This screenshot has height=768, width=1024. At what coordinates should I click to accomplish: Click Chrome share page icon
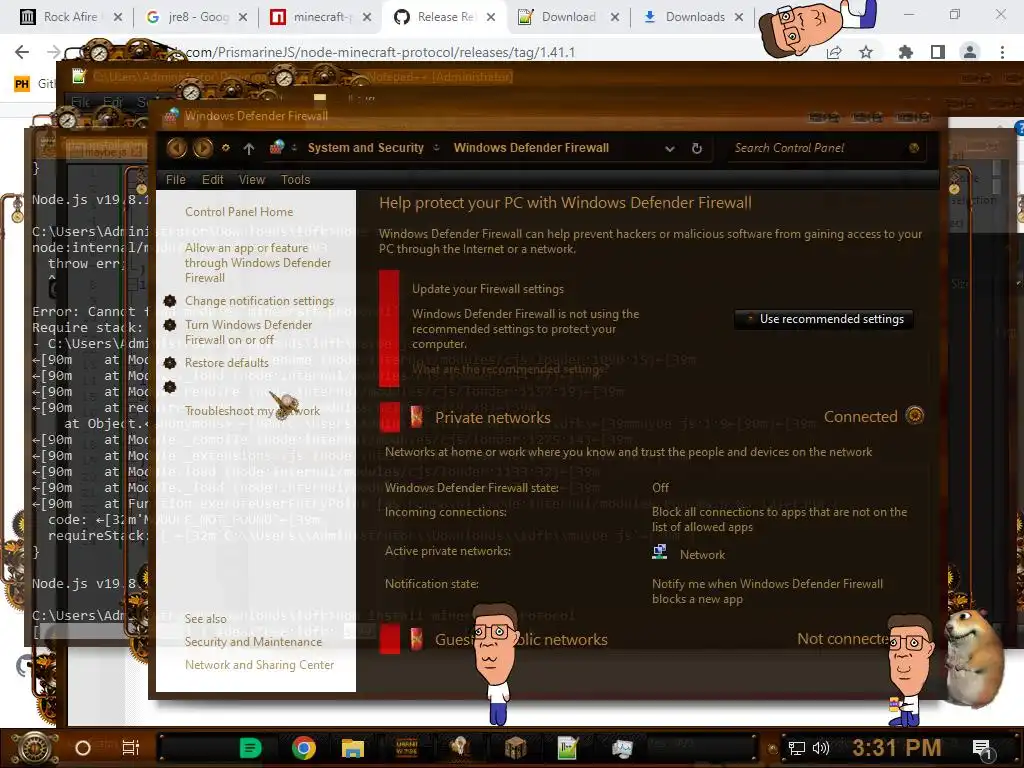click(834, 52)
